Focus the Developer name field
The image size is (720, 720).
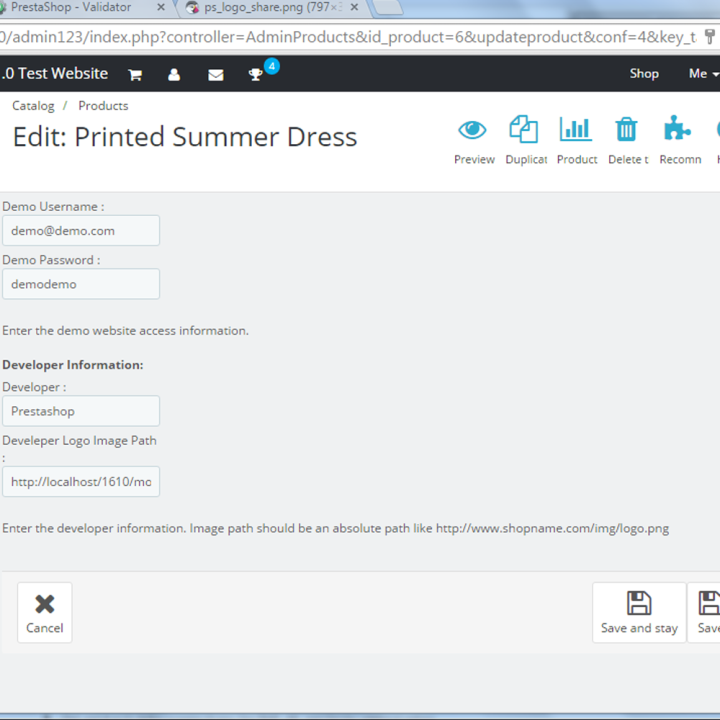pyautogui.click(x=81, y=411)
